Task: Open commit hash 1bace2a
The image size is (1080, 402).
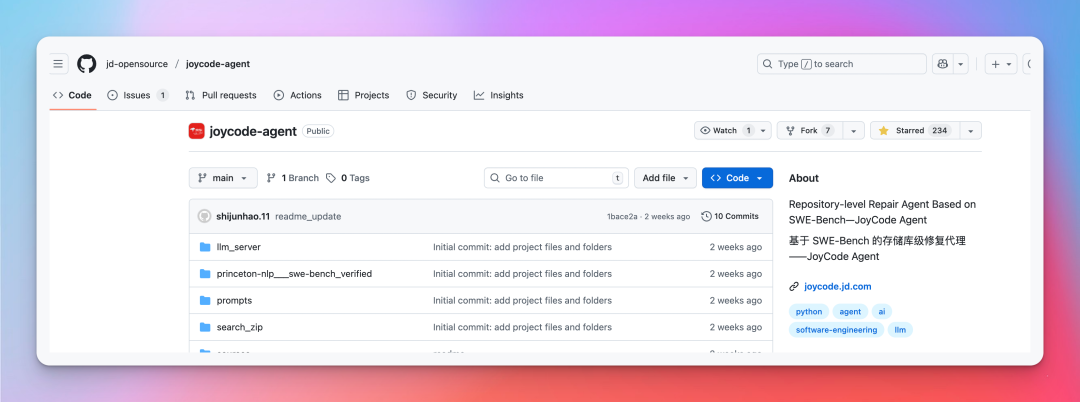Action: click(x=622, y=216)
